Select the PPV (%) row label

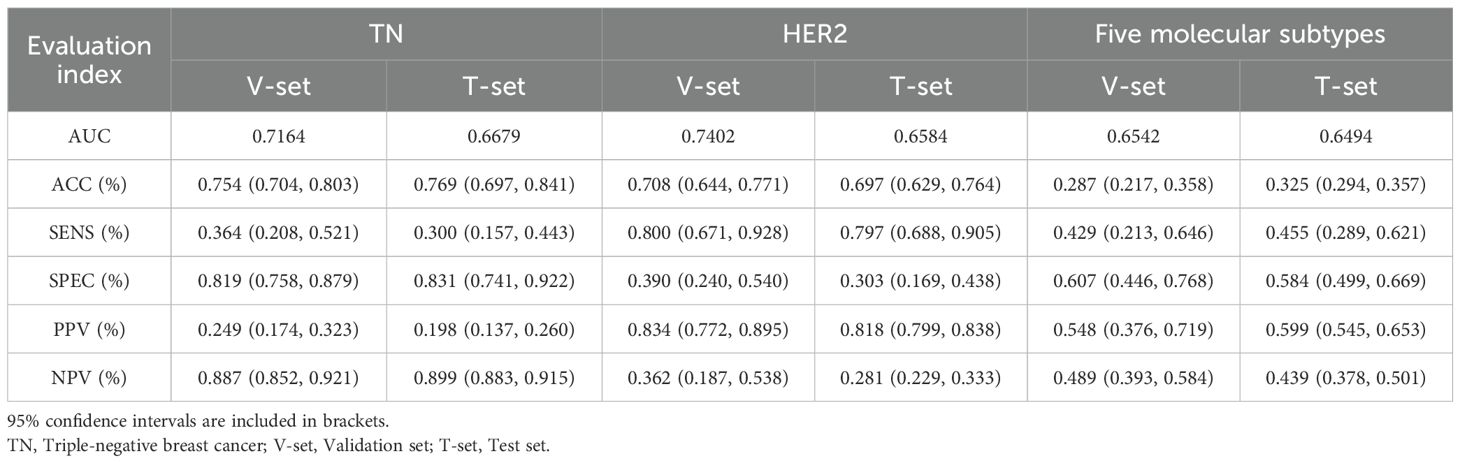click(x=88, y=329)
